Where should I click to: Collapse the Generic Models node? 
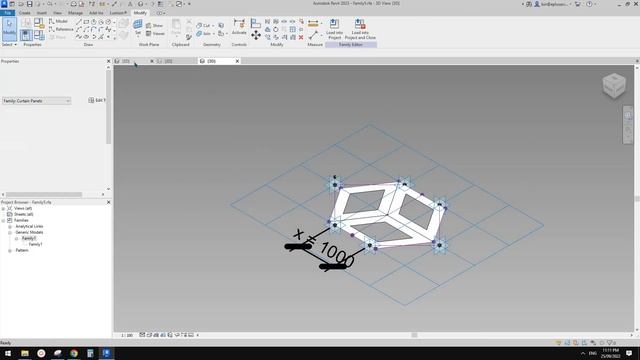(x=10, y=233)
